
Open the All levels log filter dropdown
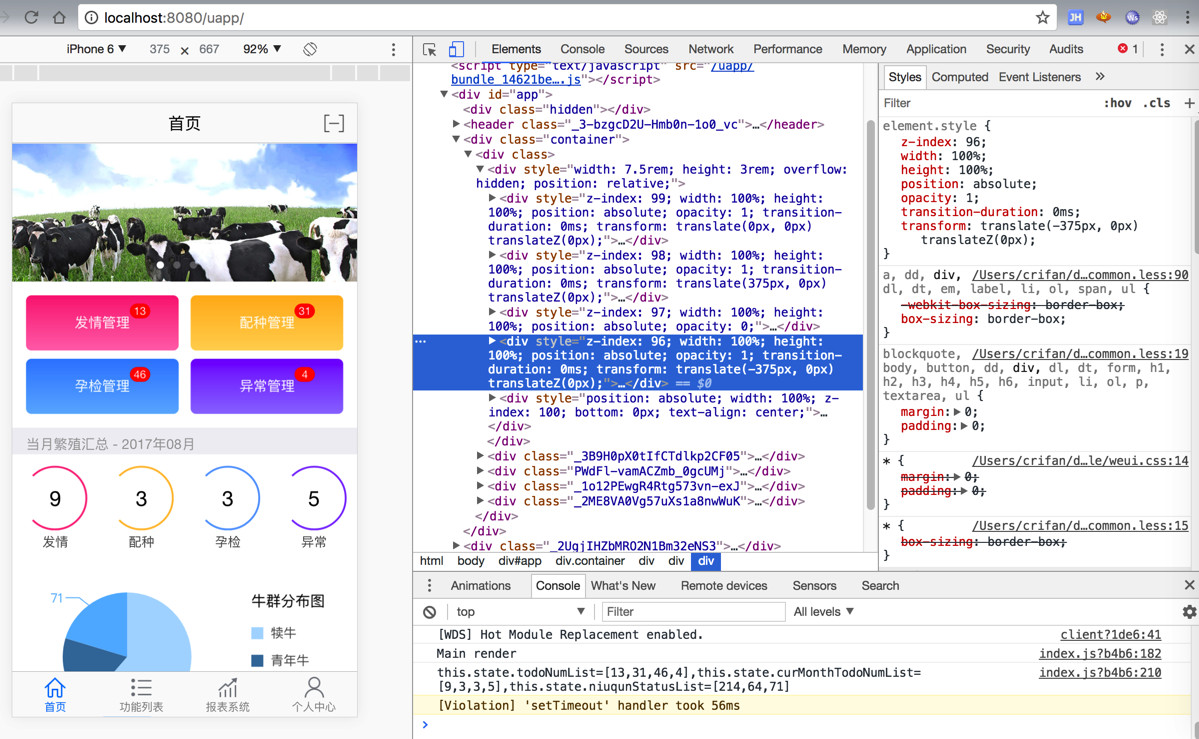[824, 612]
